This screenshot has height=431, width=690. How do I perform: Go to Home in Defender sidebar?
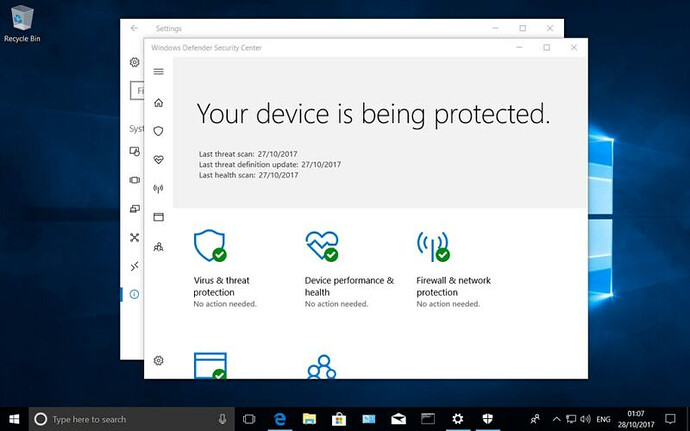158,103
